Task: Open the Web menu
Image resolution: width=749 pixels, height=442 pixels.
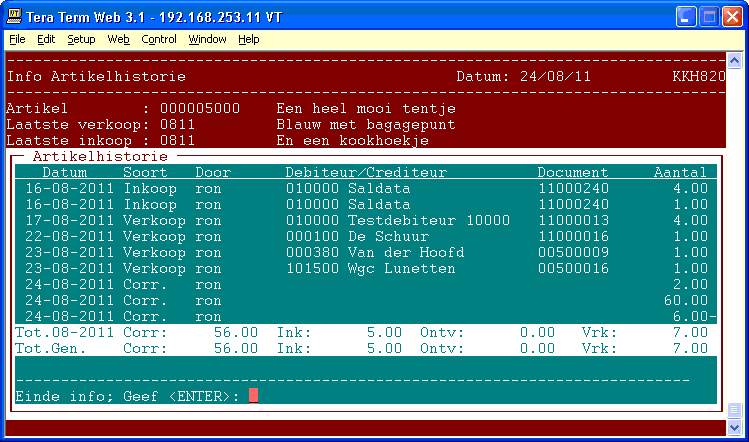Action: [118, 39]
